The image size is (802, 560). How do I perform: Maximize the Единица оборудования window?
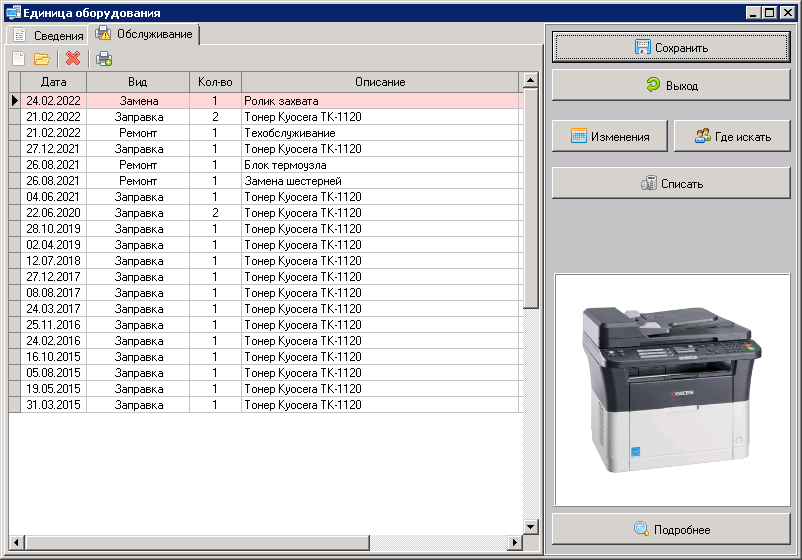(x=769, y=13)
